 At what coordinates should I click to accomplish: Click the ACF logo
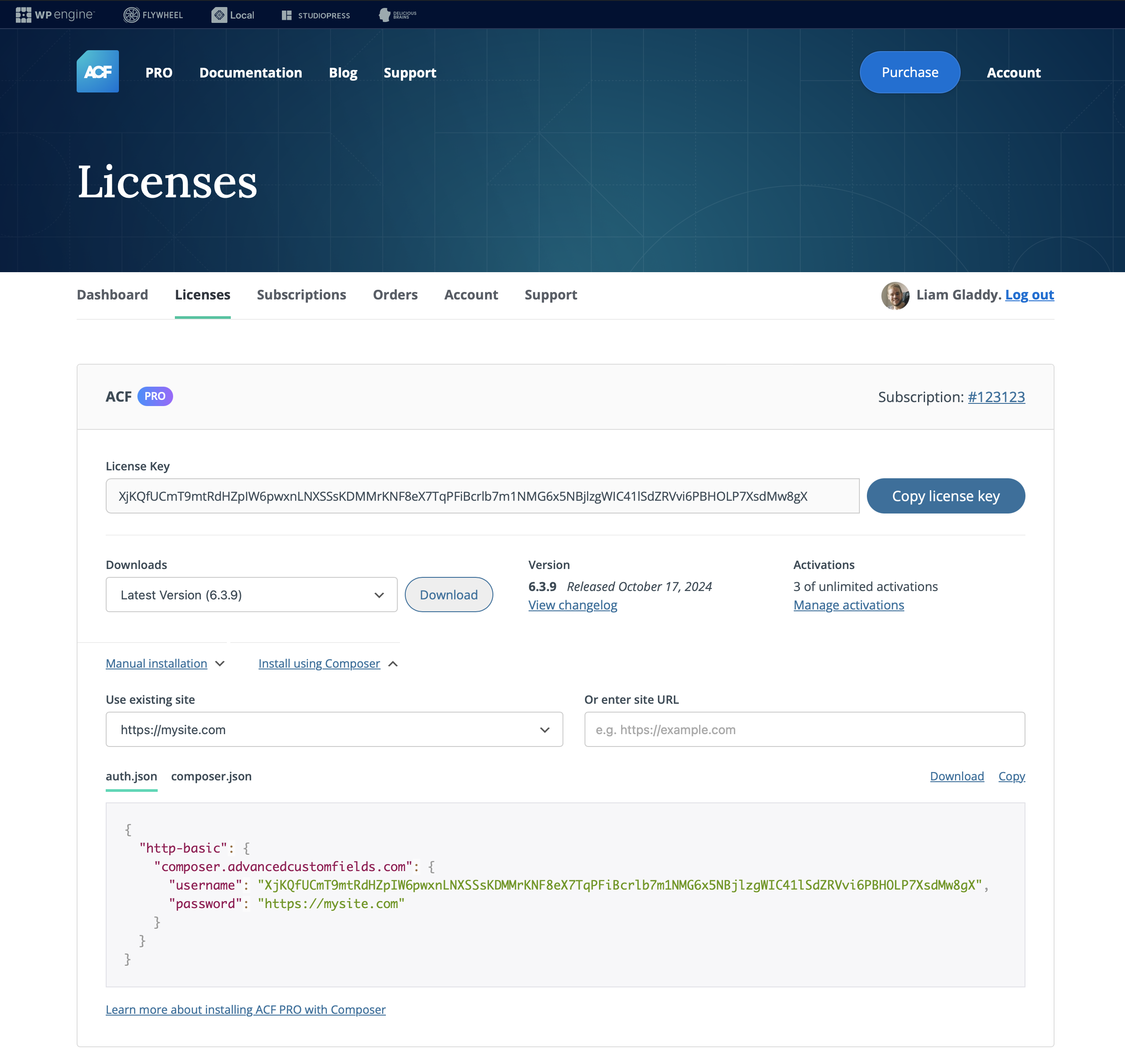[x=98, y=71]
